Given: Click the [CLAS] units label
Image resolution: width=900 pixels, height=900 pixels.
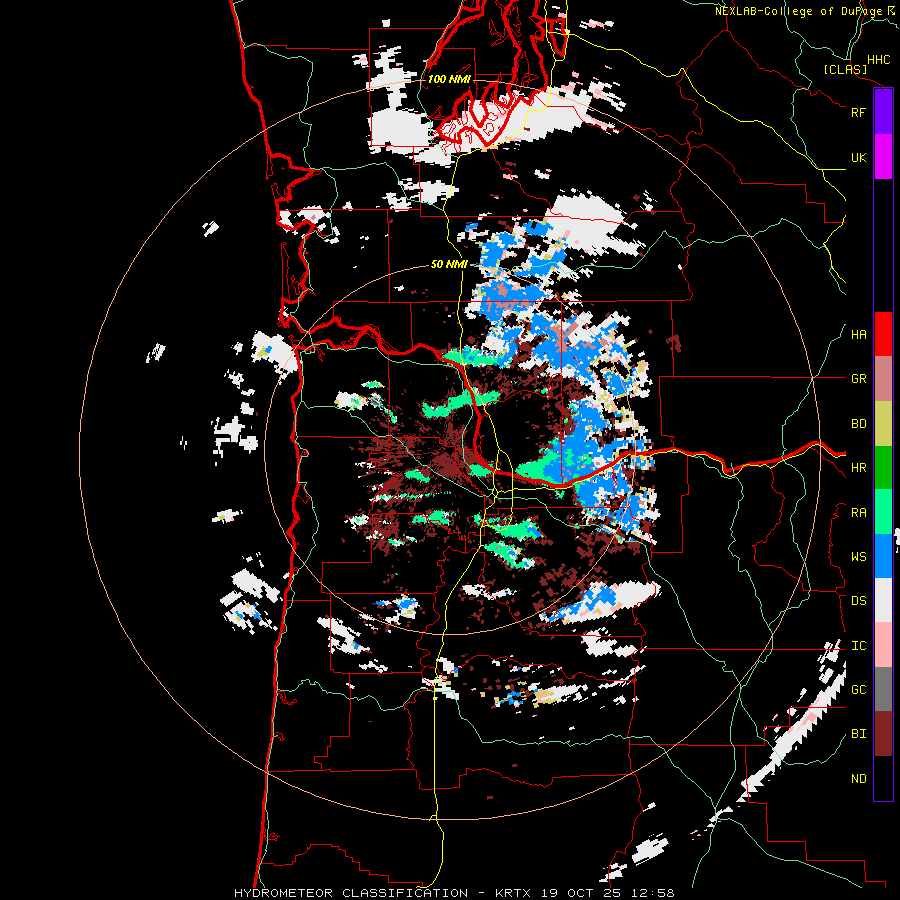Looking at the screenshot, I should click(x=845, y=69).
